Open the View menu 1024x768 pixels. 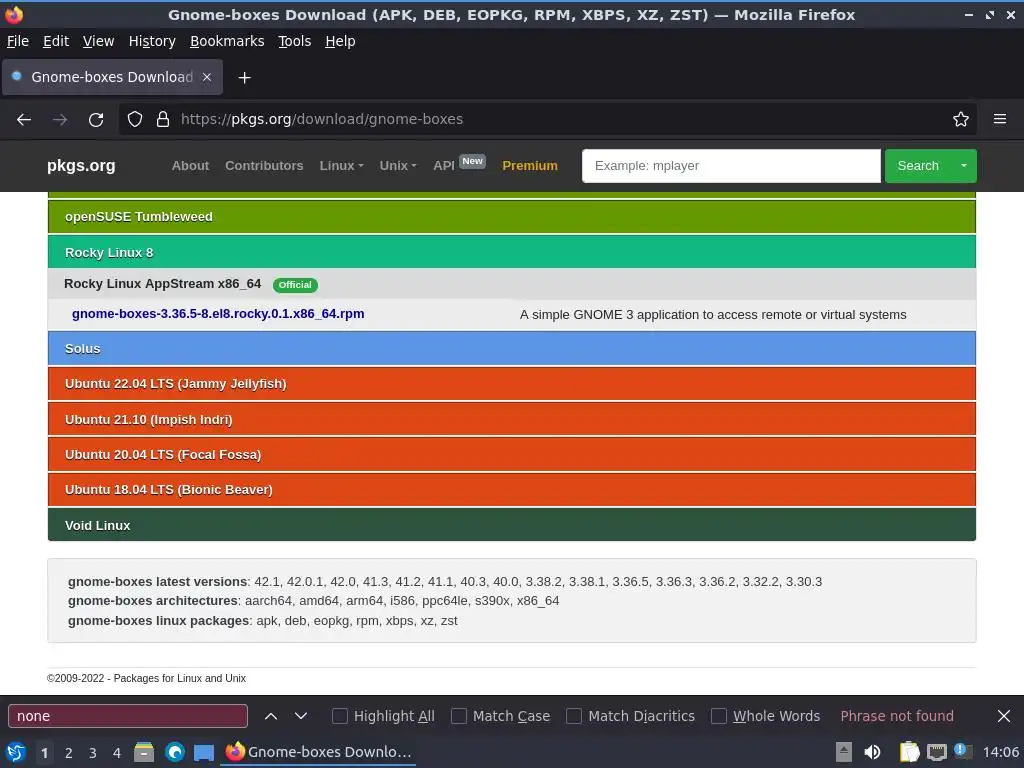(99, 41)
